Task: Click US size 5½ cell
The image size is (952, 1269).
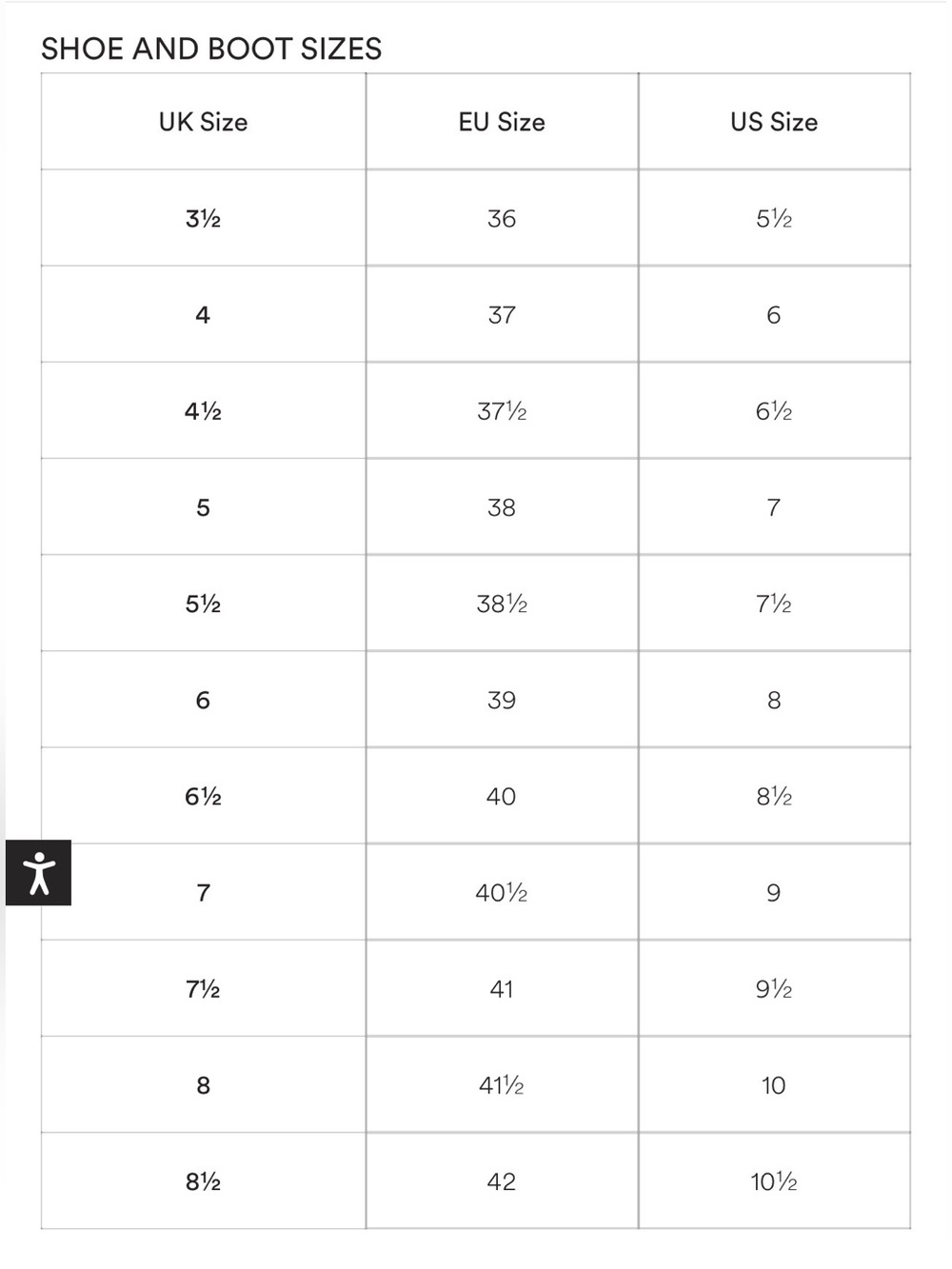Action: coord(774,218)
